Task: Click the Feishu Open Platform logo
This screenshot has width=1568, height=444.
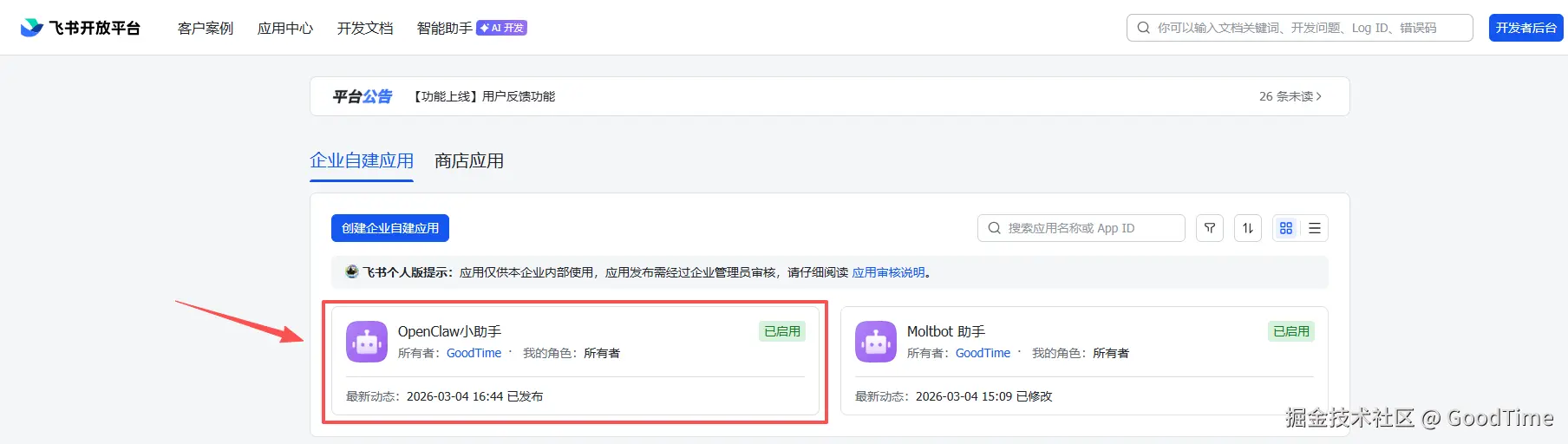Action: (x=81, y=28)
